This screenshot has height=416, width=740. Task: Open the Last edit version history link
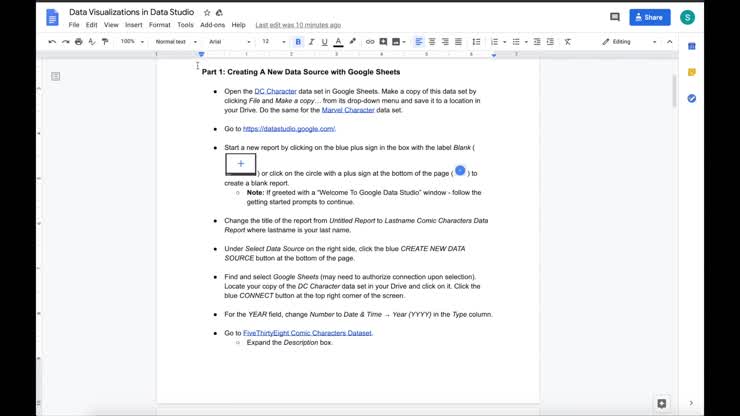298,25
